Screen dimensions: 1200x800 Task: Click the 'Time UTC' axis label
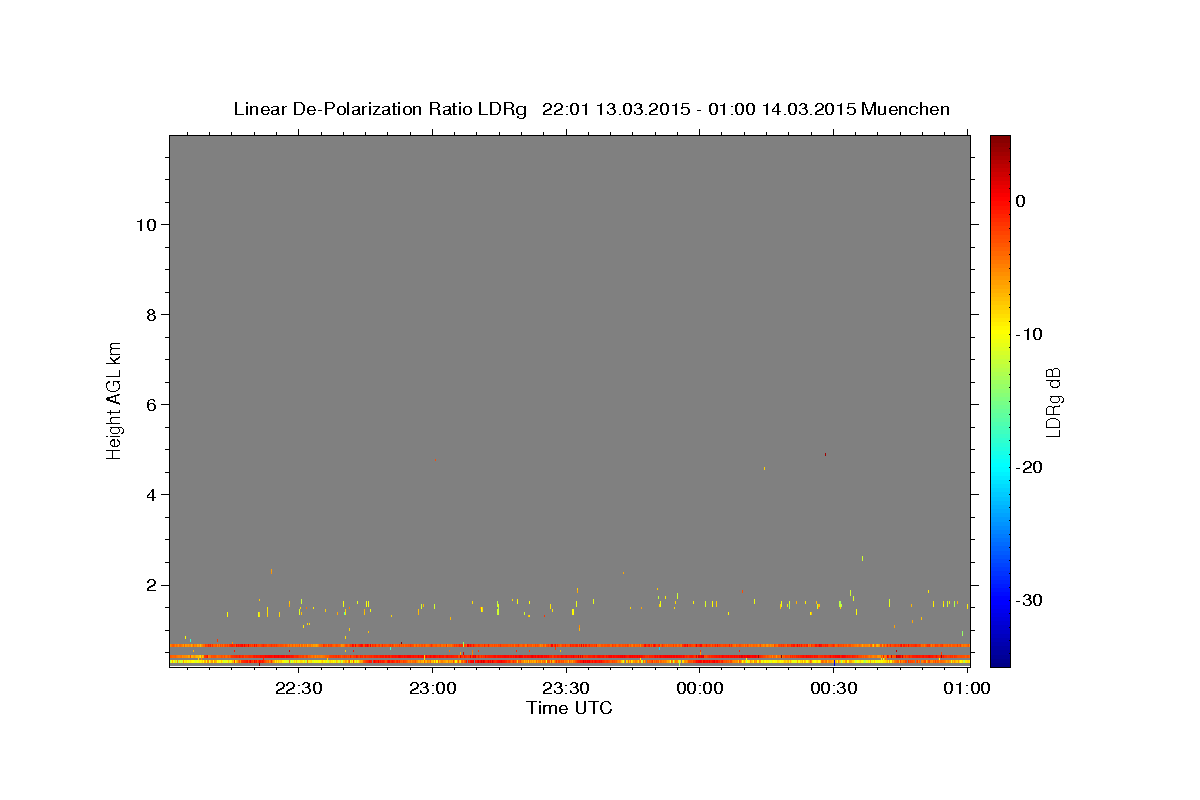569,708
